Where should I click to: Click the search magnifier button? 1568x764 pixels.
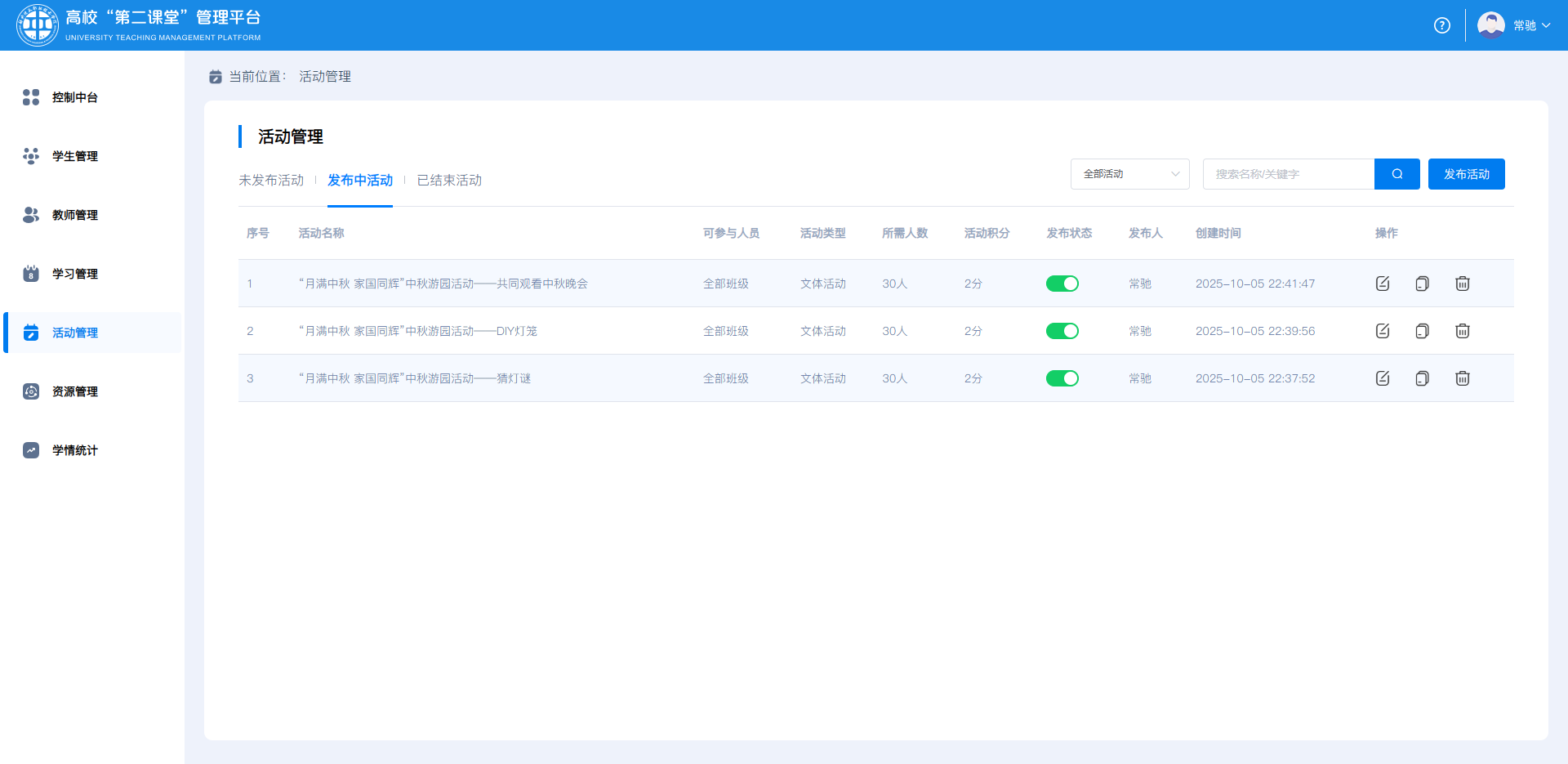(x=1396, y=174)
